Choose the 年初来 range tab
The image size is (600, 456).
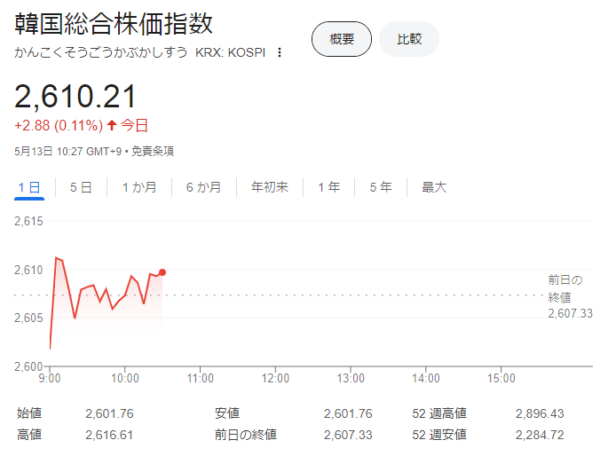point(269,187)
